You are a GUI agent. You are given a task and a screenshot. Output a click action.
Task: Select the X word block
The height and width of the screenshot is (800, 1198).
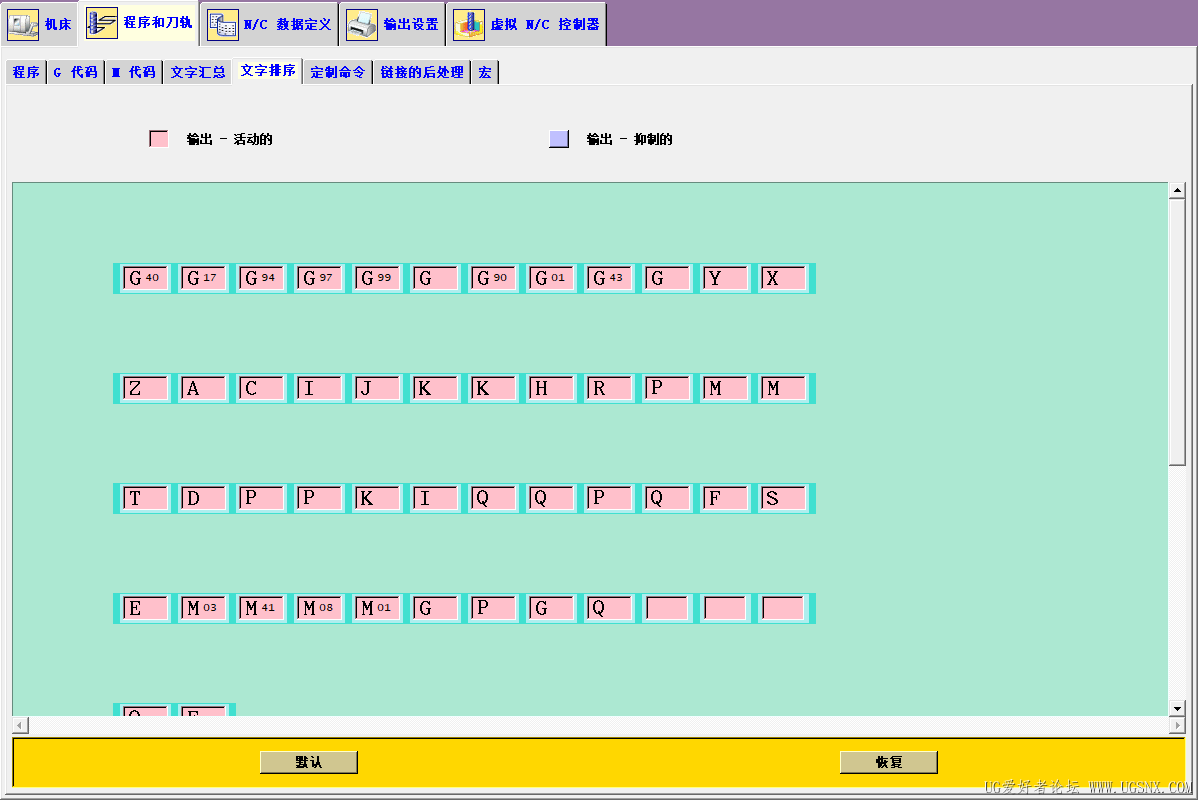pos(784,278)
